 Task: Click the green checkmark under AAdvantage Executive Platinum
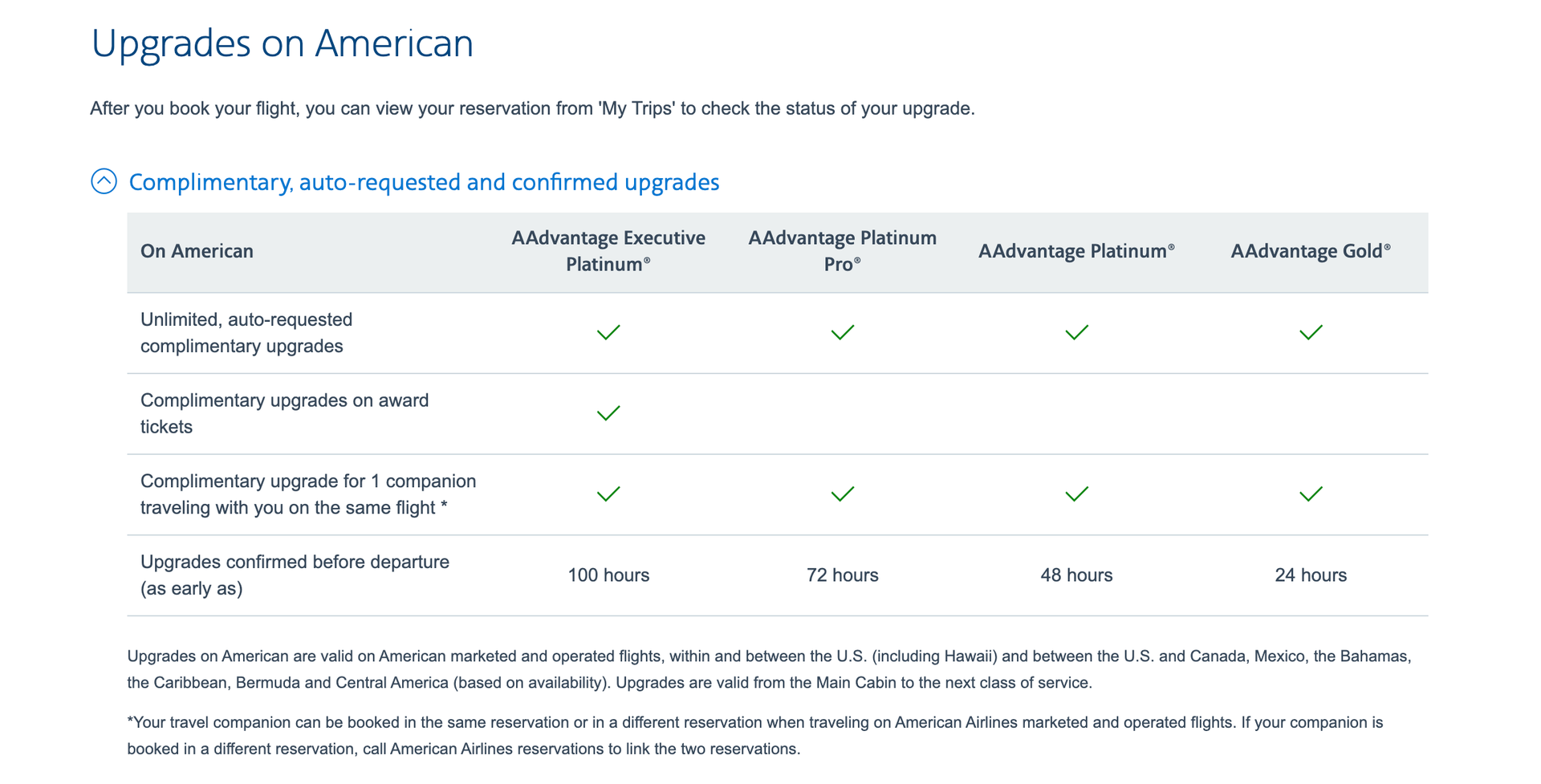[608, 332]
